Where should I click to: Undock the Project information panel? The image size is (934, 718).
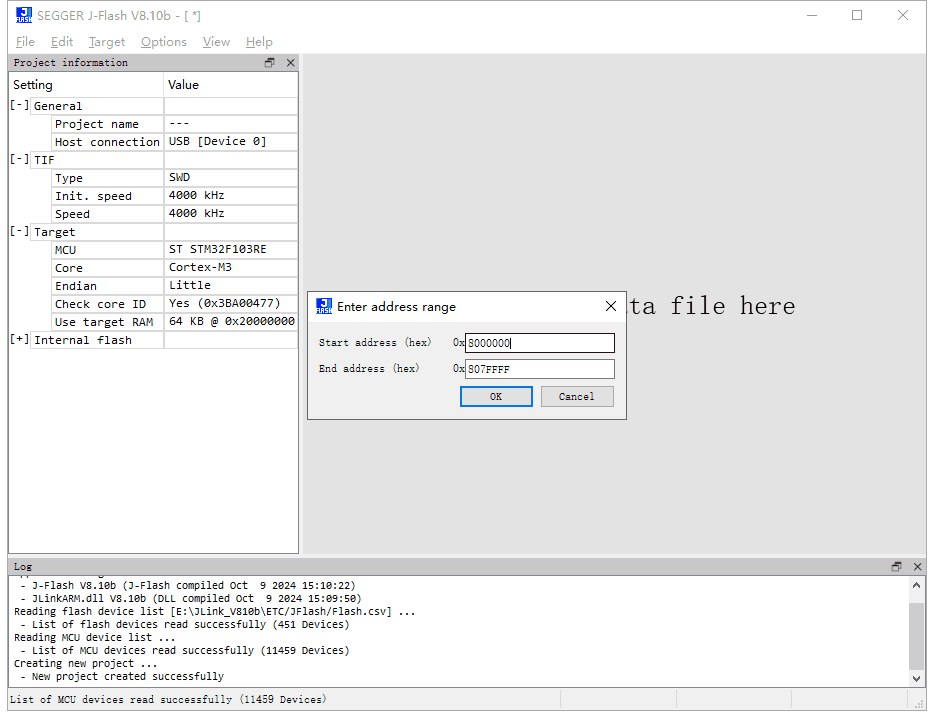click(x=268, y=62)
